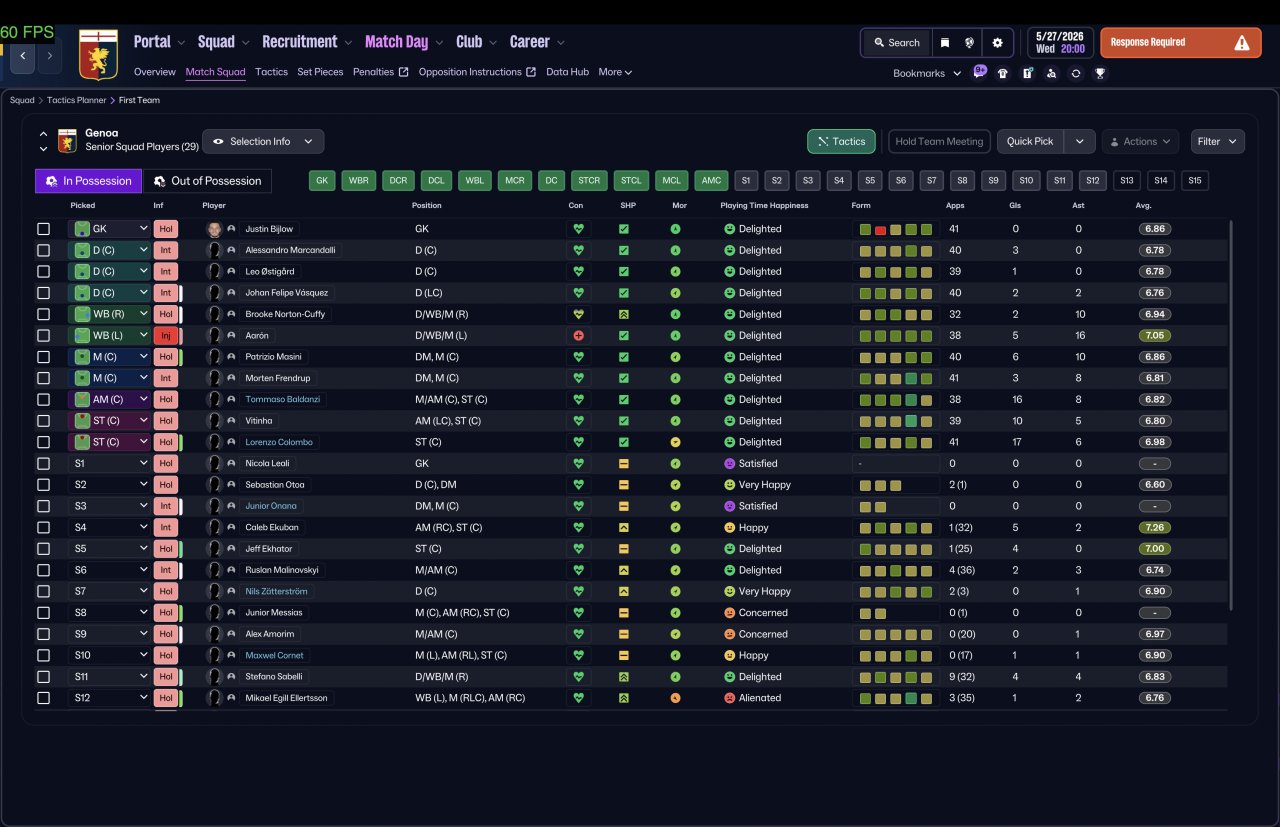
Task: Select the STCR position slot button
Action: [x=590, y=181]
